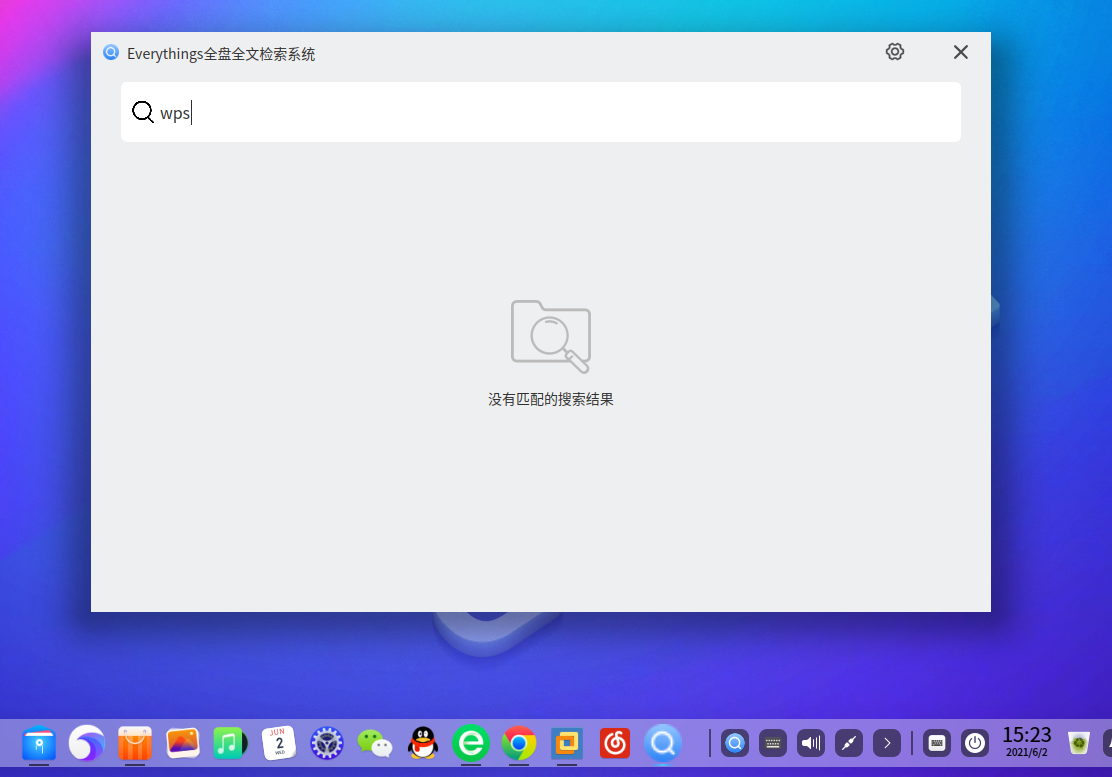
Task: Open the onscreen keyboard tray icon
Action: (x=937, y=744)
